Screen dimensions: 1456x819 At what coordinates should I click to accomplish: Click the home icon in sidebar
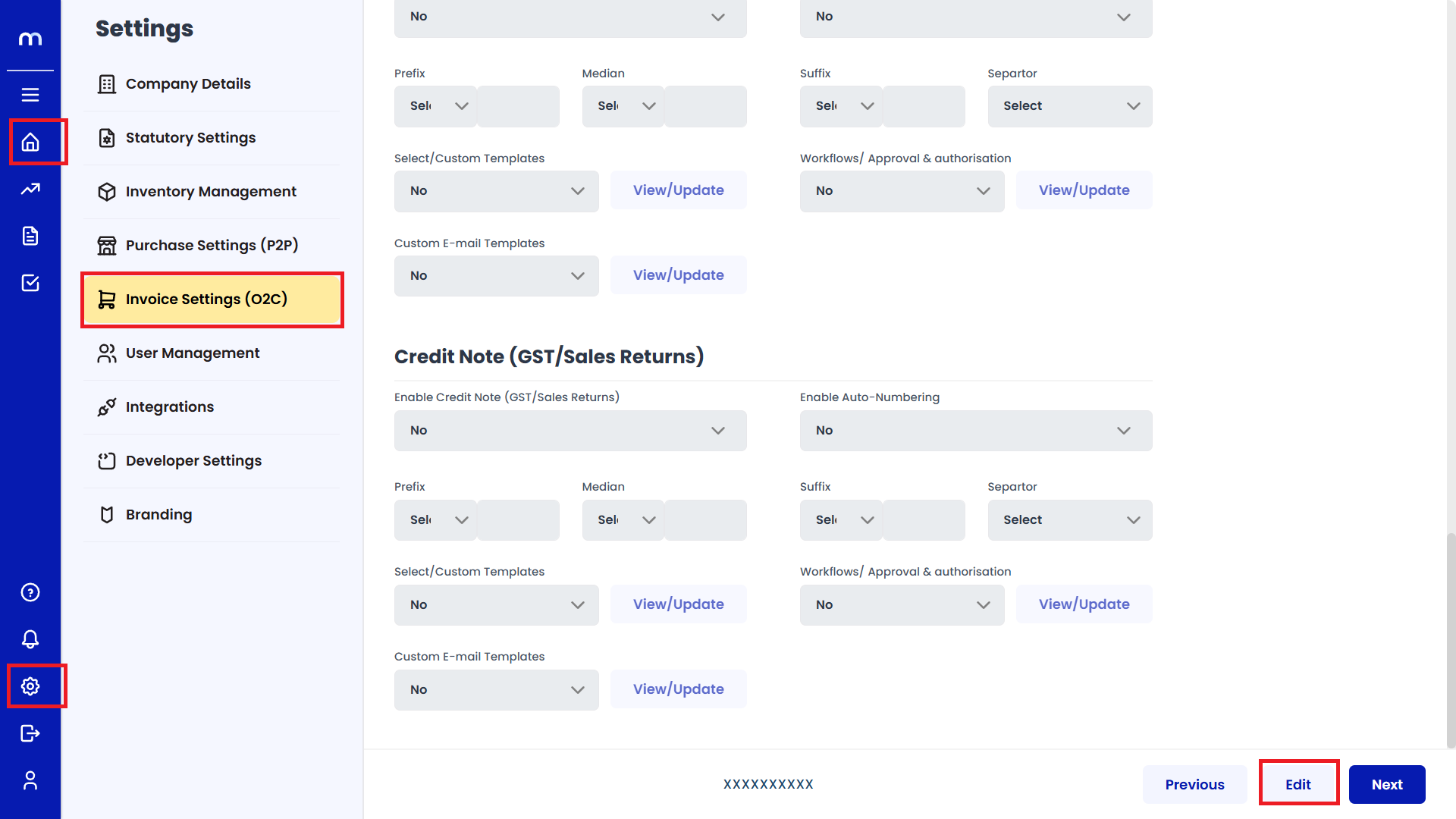point(30,142)
